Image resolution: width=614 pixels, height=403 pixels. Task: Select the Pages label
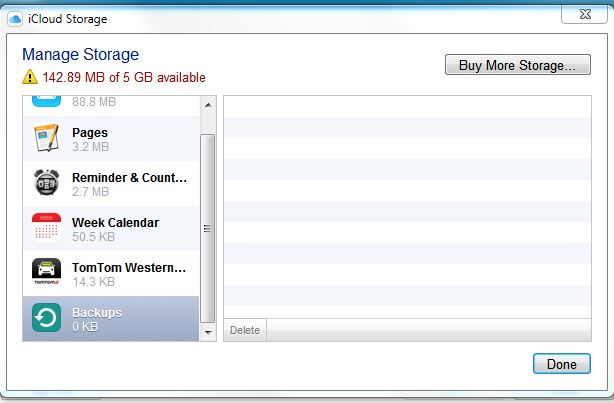[90, 133]
